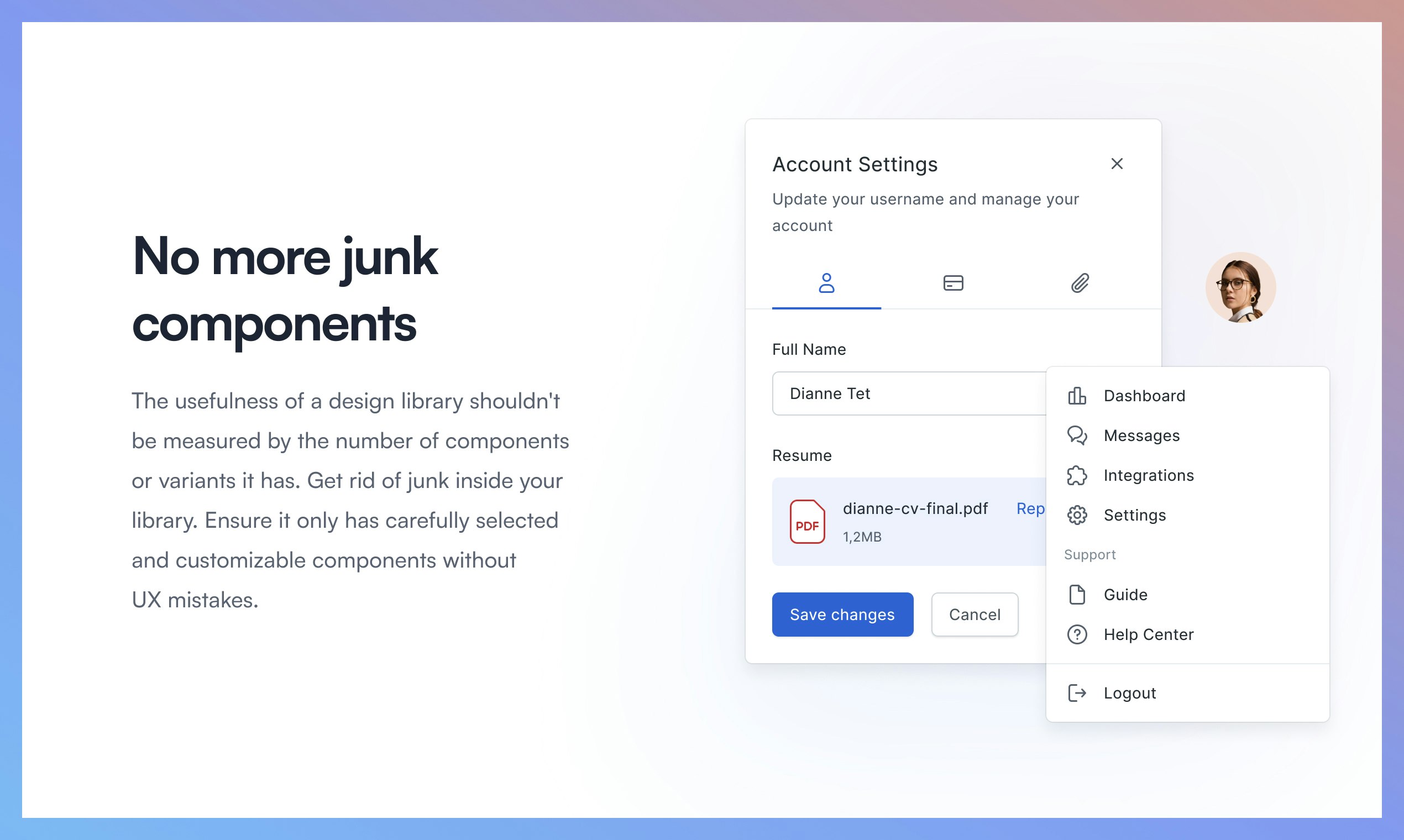Click the Logout arrow icon

(1077, 693)
